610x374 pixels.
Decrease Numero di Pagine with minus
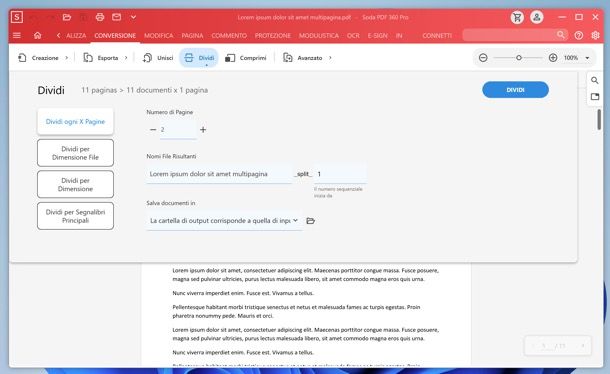point(153,130)
